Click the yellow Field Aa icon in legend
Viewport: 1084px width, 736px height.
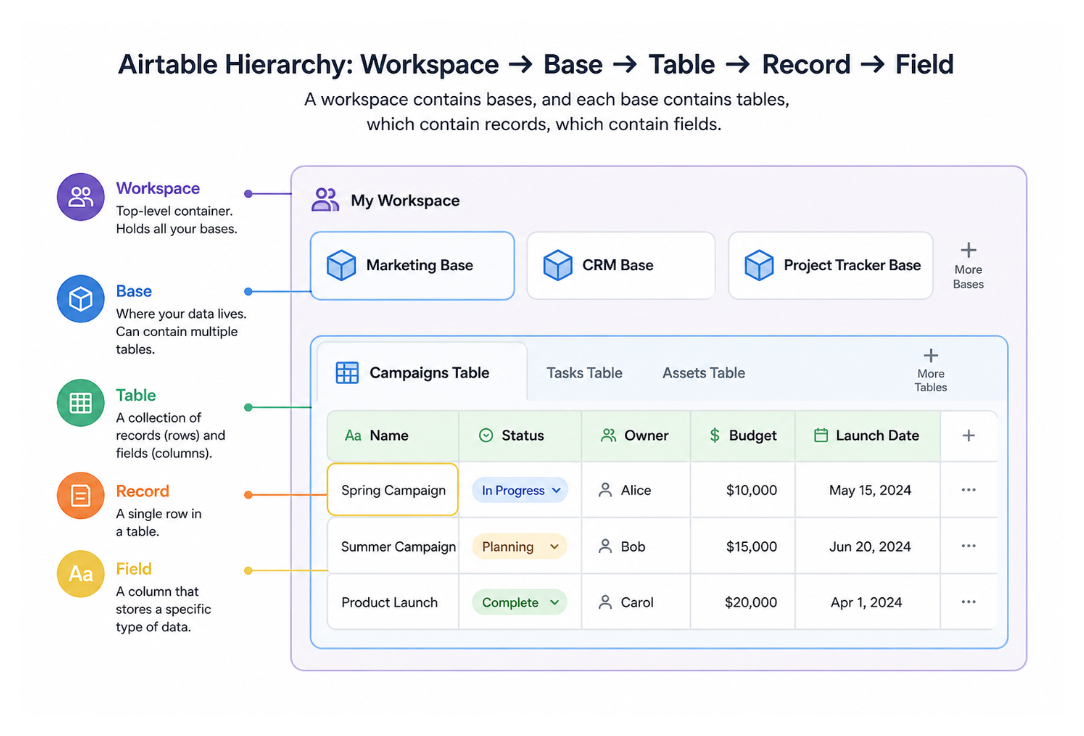[x=81, y=574]
